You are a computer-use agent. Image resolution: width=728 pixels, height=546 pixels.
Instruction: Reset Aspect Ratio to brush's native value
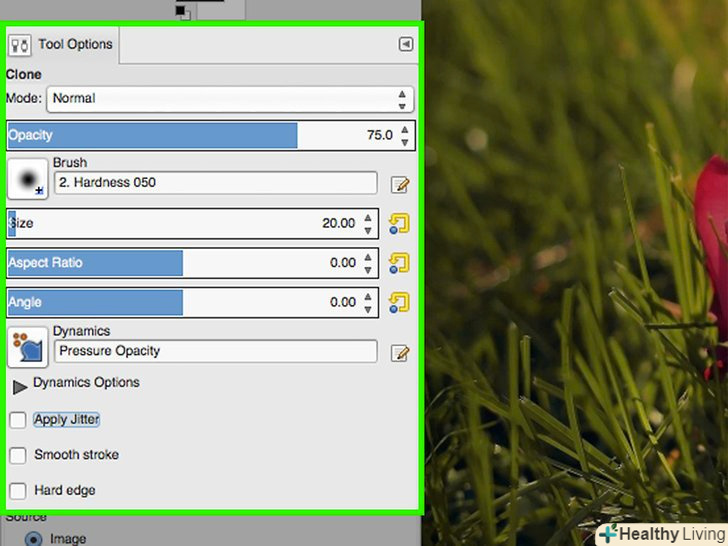click(x=399, y=263)
